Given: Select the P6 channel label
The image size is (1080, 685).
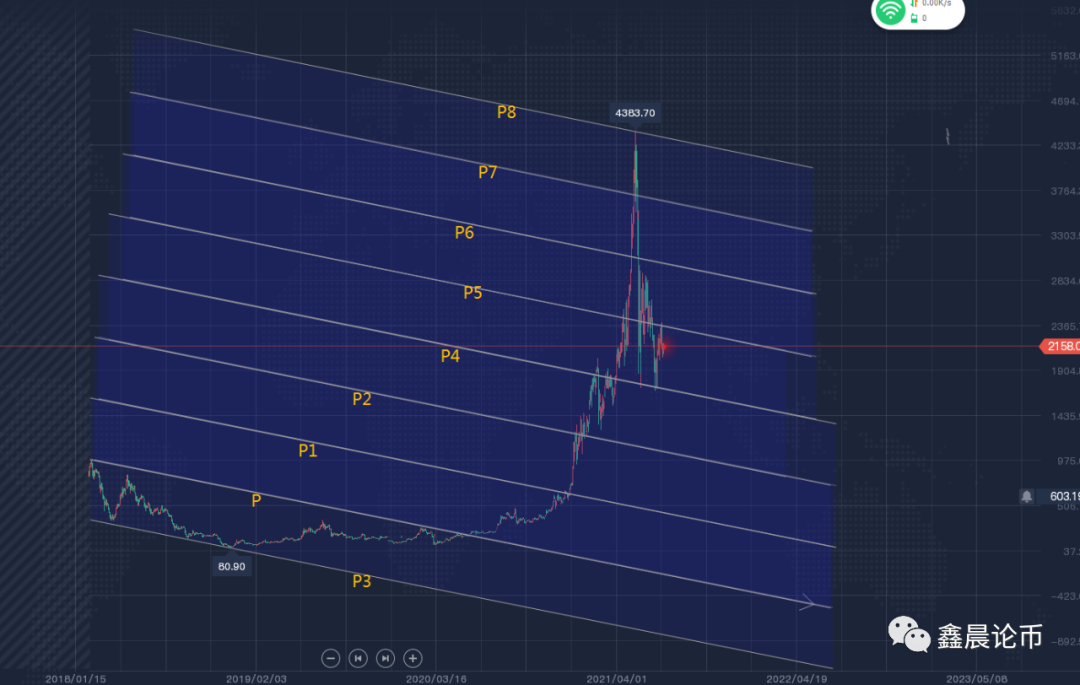Looking at the screenshot, I should coord(464,233).
